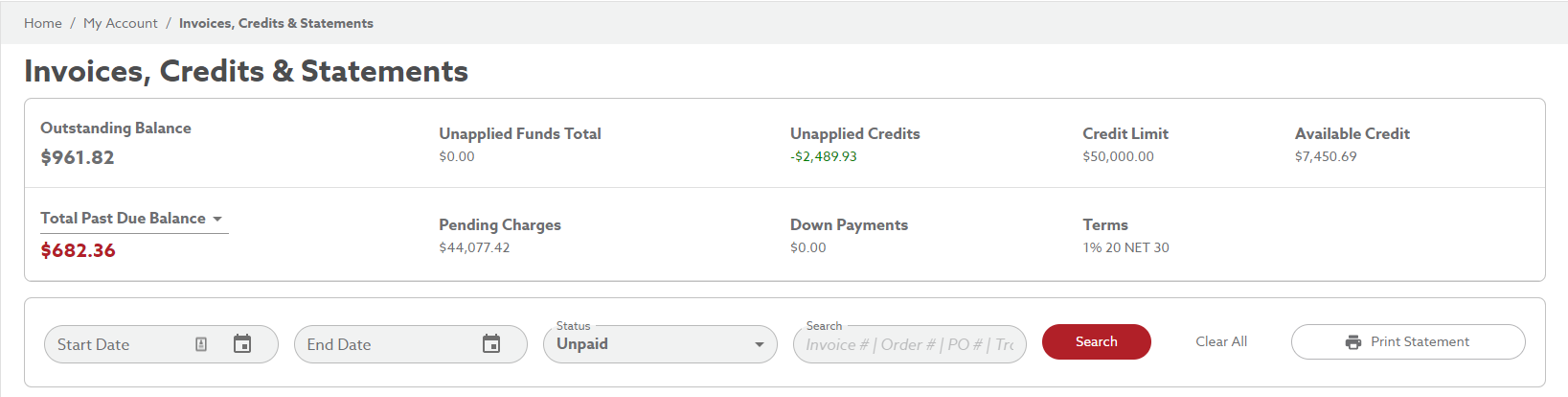
Task: Click the green Unapplied Credits amount
Action: click(x=824, y=156)
